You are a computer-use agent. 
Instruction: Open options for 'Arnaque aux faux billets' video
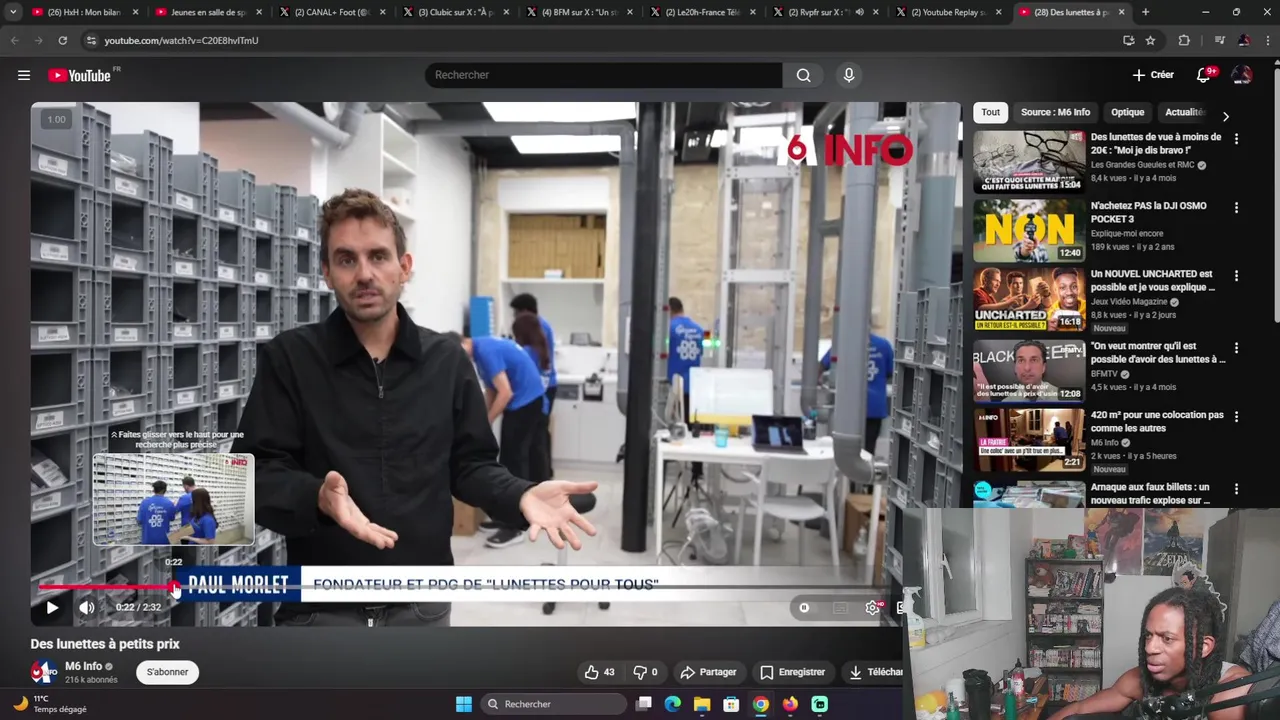(1236, 489)
